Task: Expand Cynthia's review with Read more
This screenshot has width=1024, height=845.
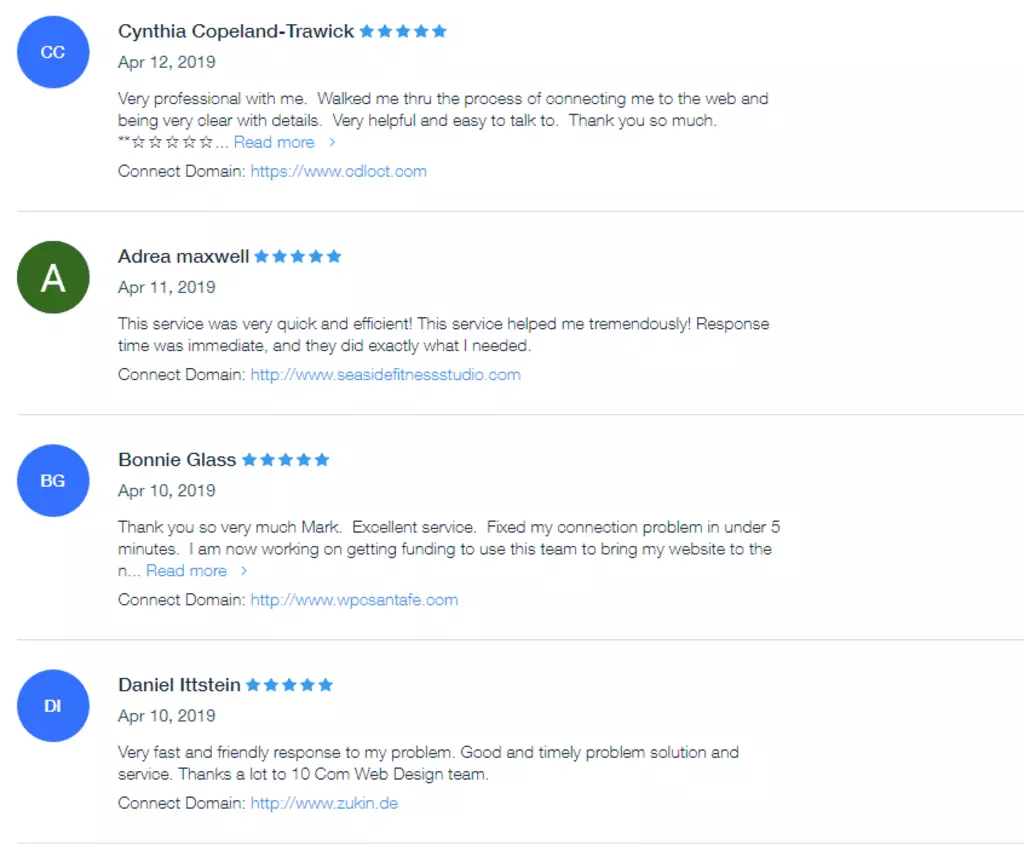Action: point(274,142)
